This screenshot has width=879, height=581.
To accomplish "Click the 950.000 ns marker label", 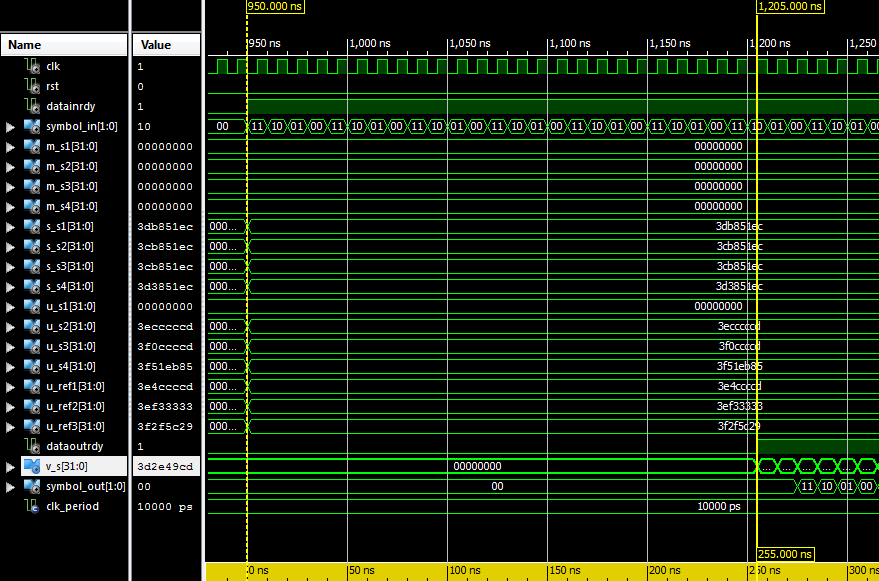I will click(x=275, y=6).
